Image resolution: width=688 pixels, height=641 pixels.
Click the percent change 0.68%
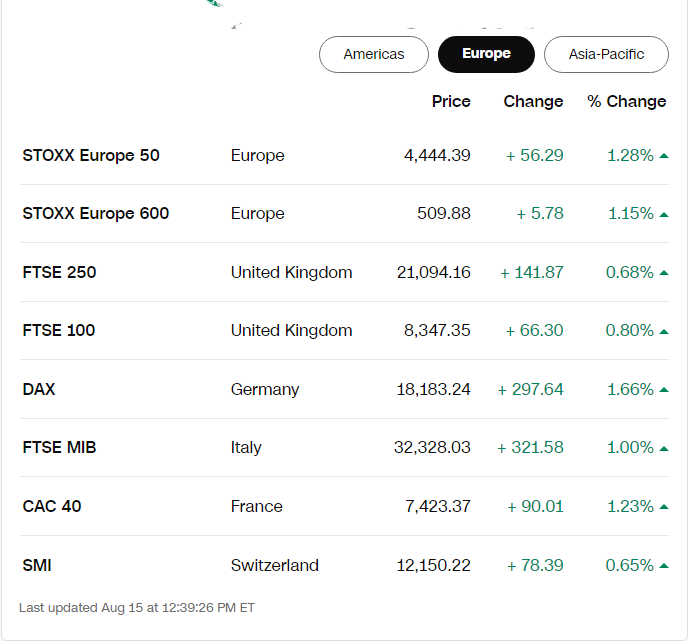(x=630, y=272)
